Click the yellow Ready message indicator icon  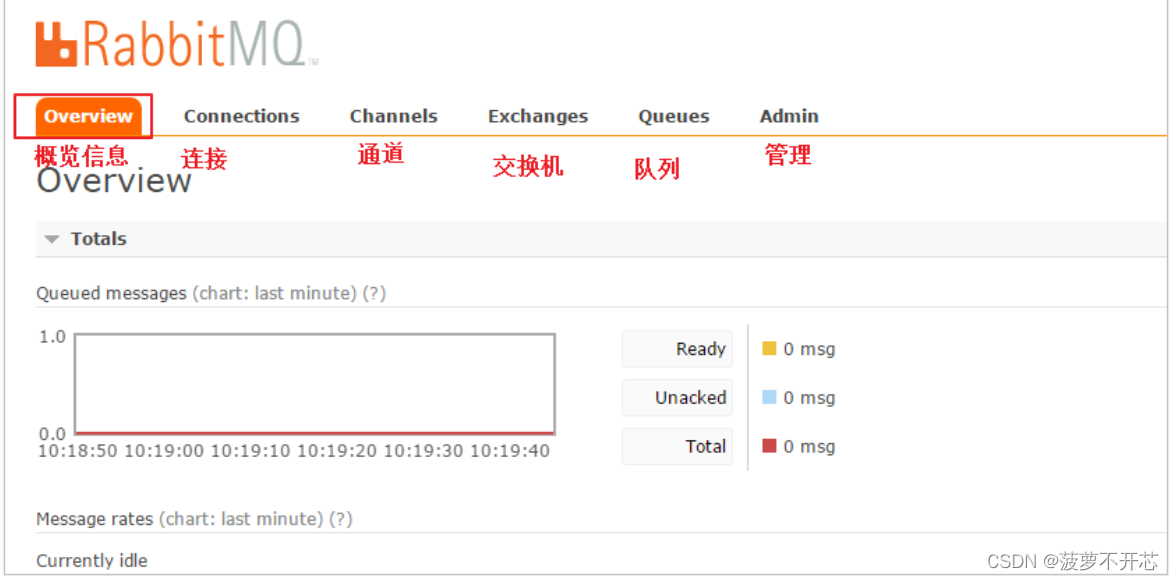[x=769, y=348]
